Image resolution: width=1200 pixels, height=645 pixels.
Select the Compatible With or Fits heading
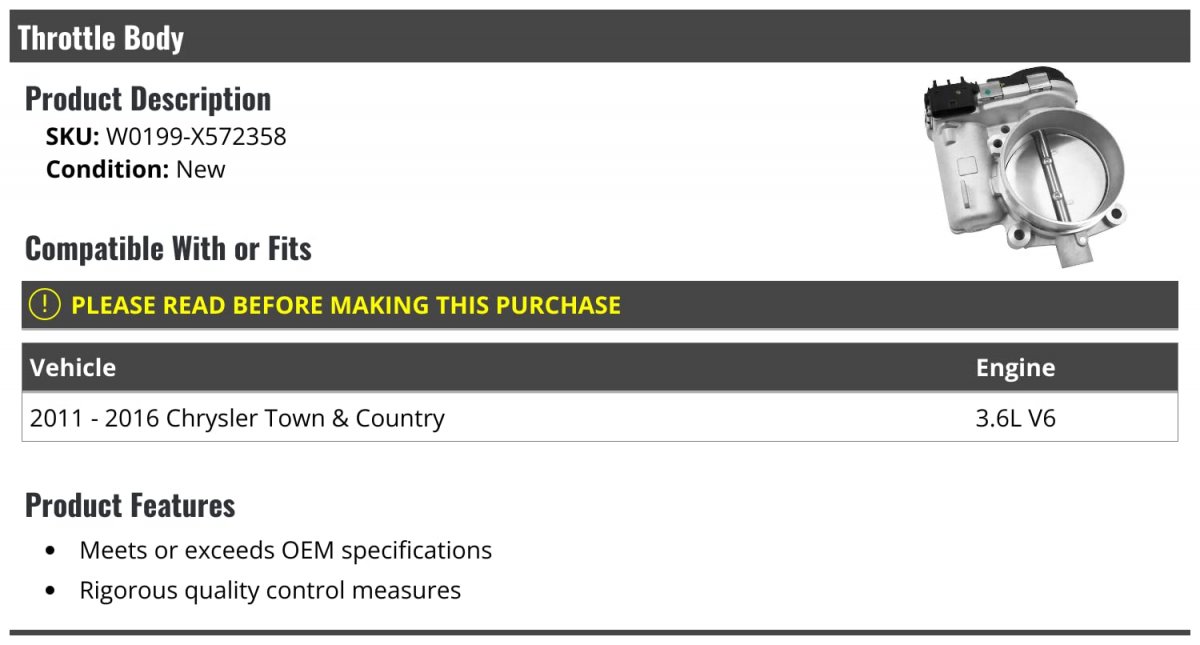168,248
